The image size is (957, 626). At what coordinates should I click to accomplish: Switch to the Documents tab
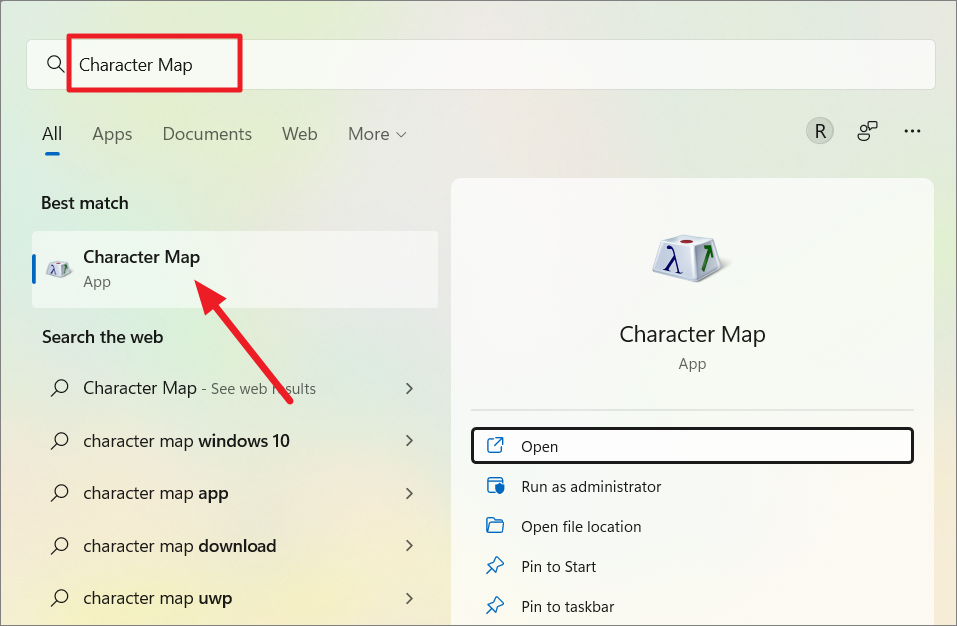(x=207, y=134)
